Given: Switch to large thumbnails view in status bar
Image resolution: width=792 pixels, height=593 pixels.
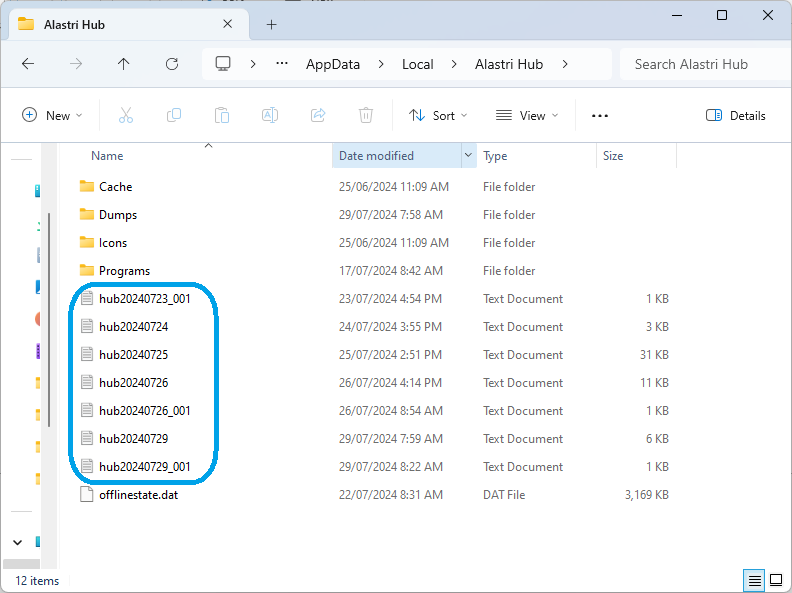Looking at the screenshot, I should (x=775, y=580).
